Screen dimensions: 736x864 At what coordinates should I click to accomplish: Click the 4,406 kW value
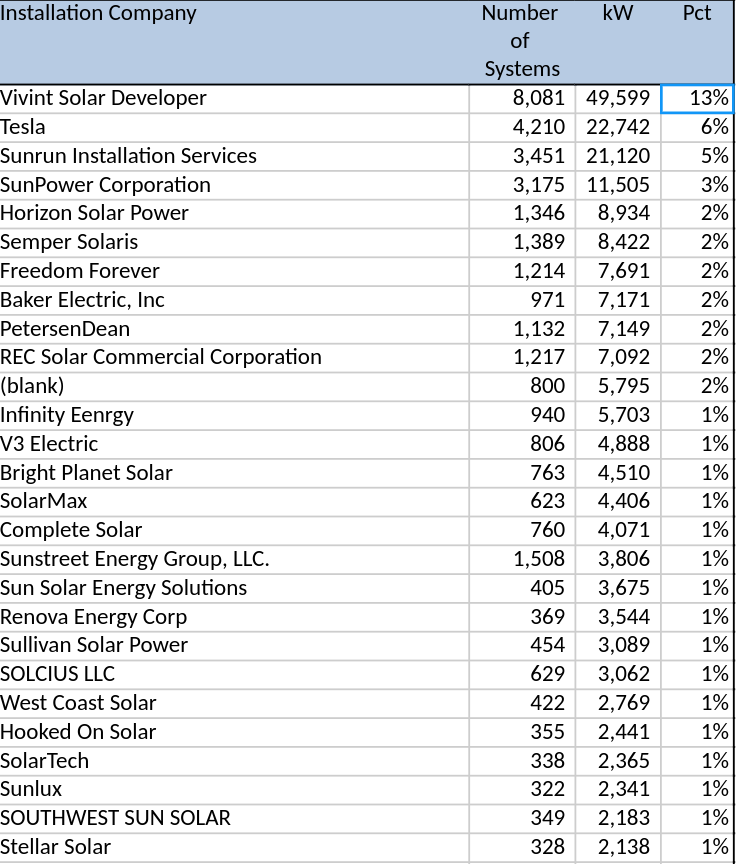click(x=618, y=501)
